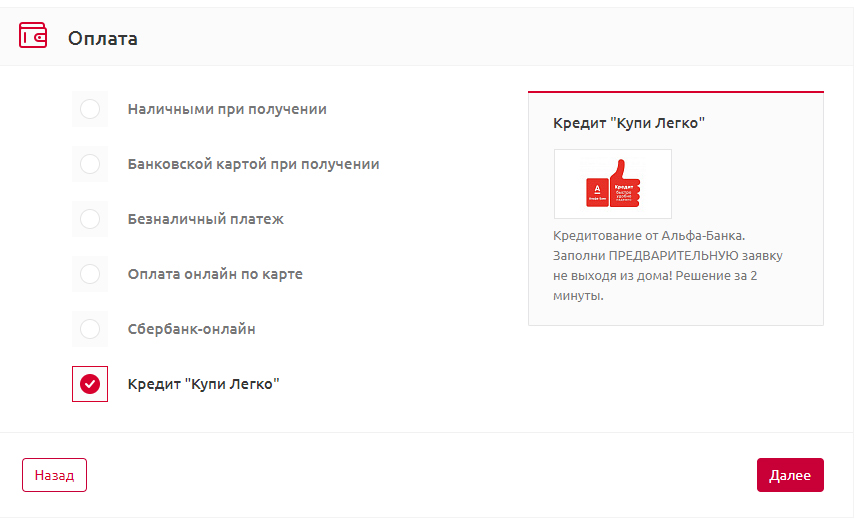Screen dimensions: 864x522
Task: Click the Сбербанк-онлайн label text
Action: pos(192,329)
